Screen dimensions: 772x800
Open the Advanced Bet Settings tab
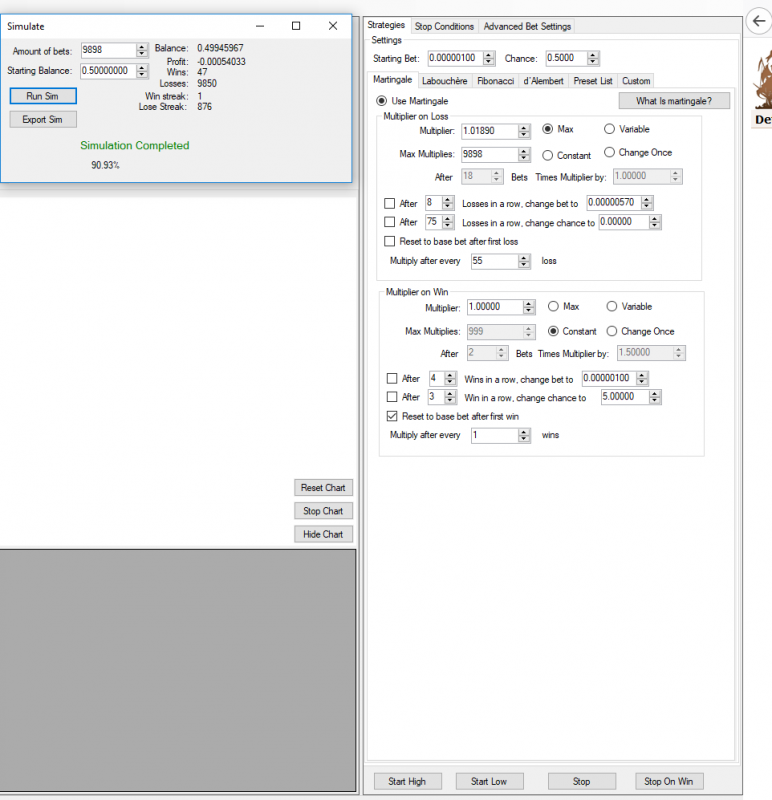pyautogui.click(x=527, y=26)
